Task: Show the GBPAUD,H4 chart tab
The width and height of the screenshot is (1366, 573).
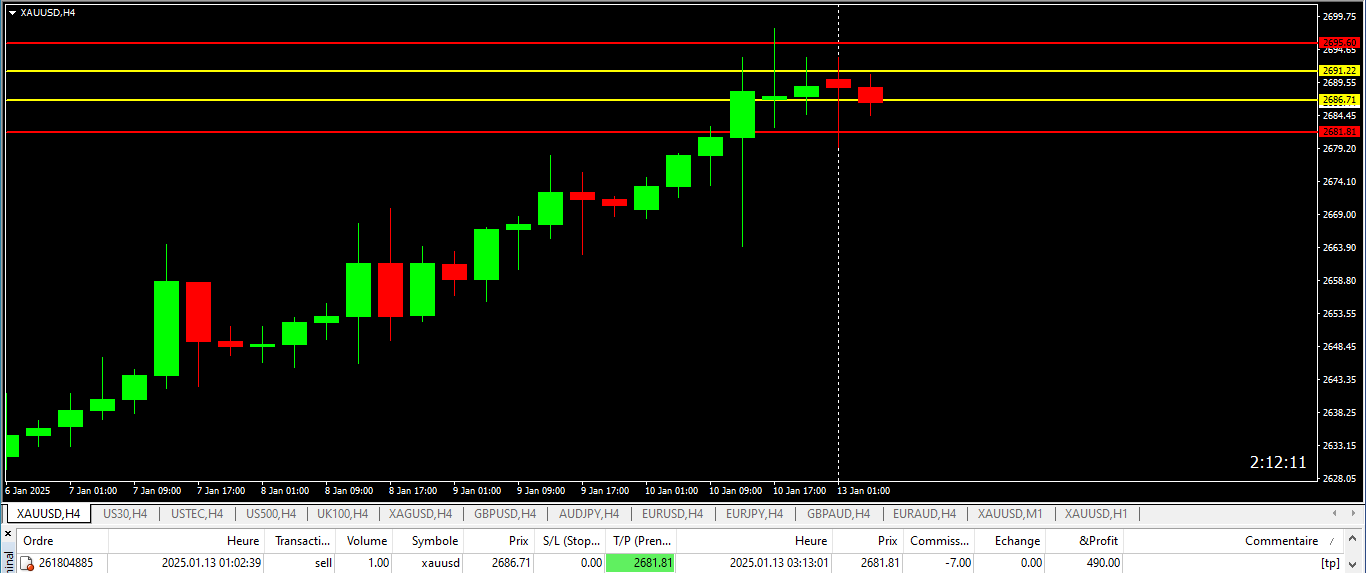Action: 838,514
